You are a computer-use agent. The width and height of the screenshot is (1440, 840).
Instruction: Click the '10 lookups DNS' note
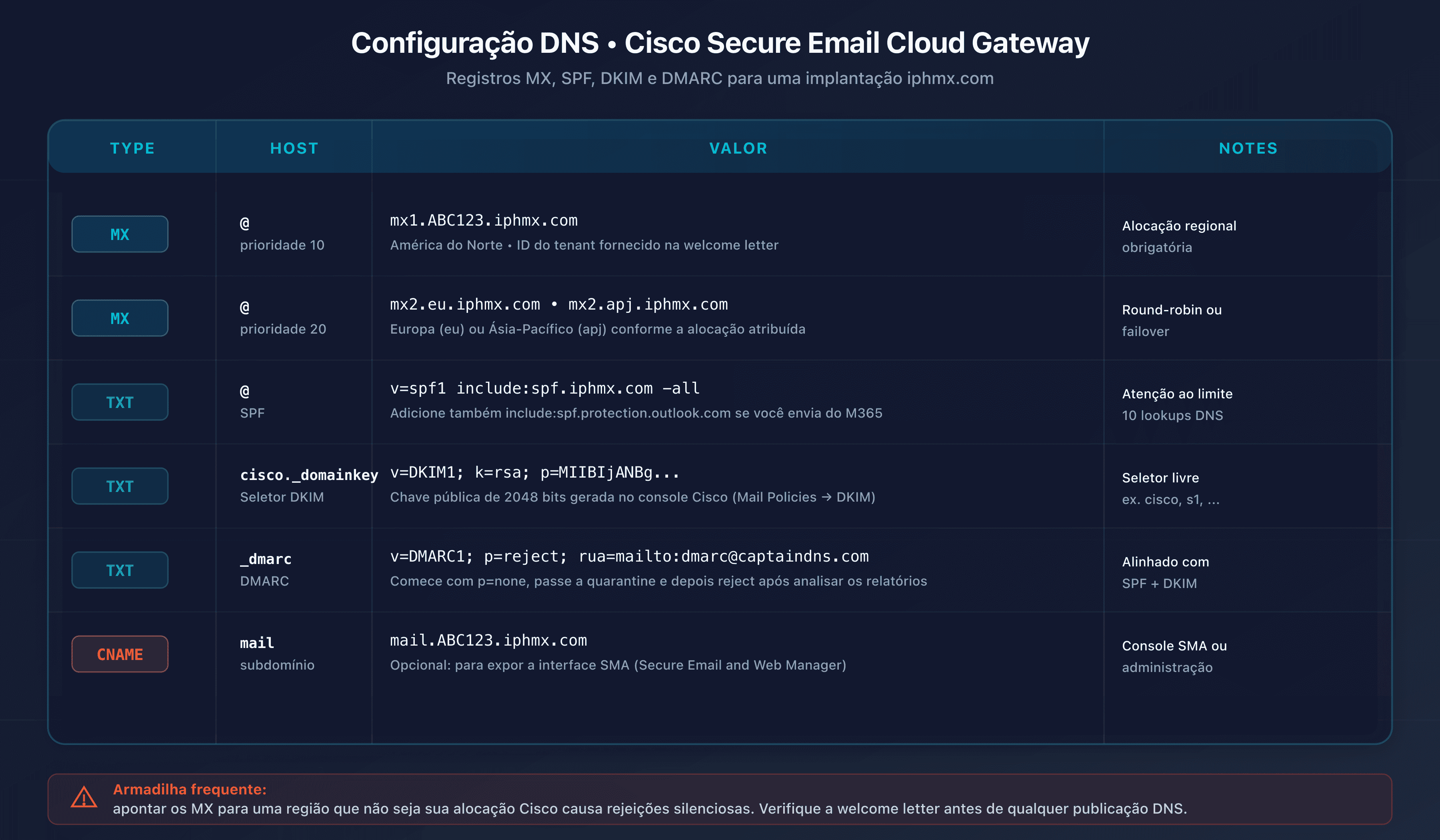[x=1172, y=416]
